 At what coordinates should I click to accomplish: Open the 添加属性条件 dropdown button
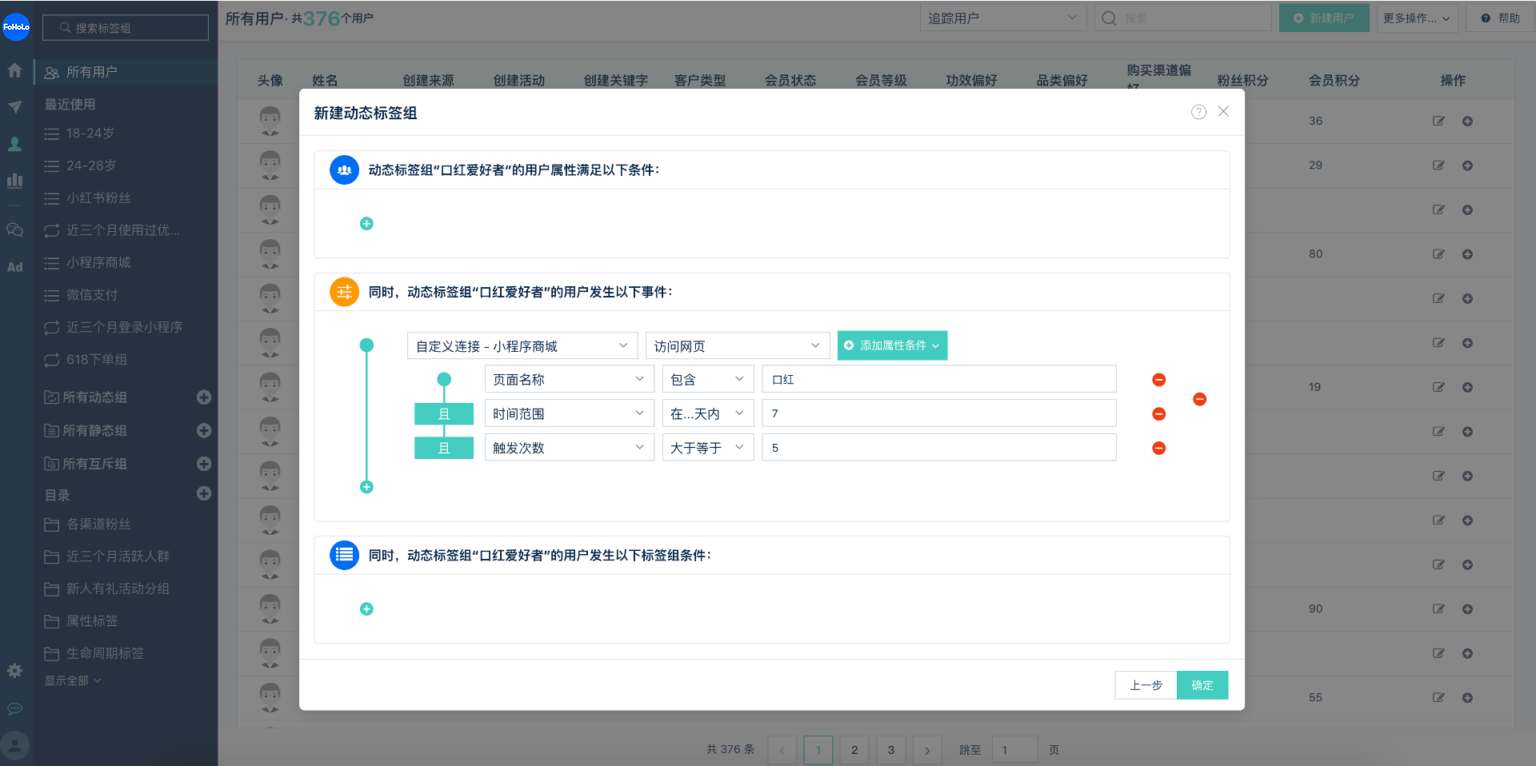[x=892, y=346]
